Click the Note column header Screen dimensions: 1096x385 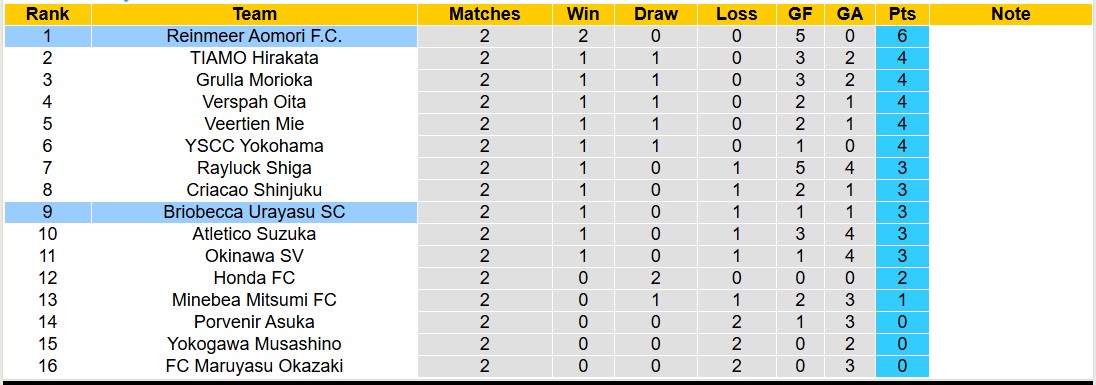pos(1010,14)
